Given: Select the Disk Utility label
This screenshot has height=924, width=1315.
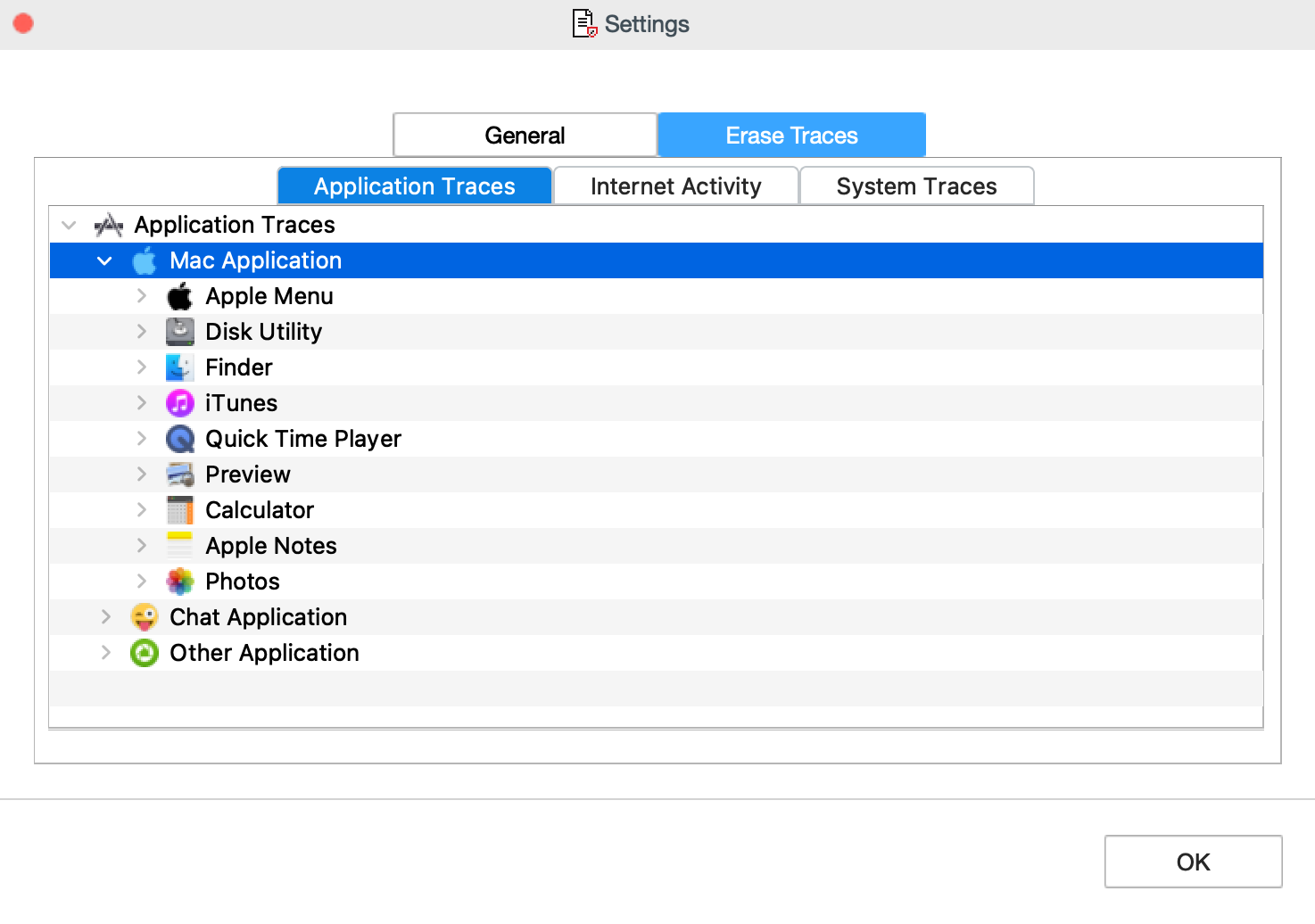Looking at the screenshot, I should 264,332.
